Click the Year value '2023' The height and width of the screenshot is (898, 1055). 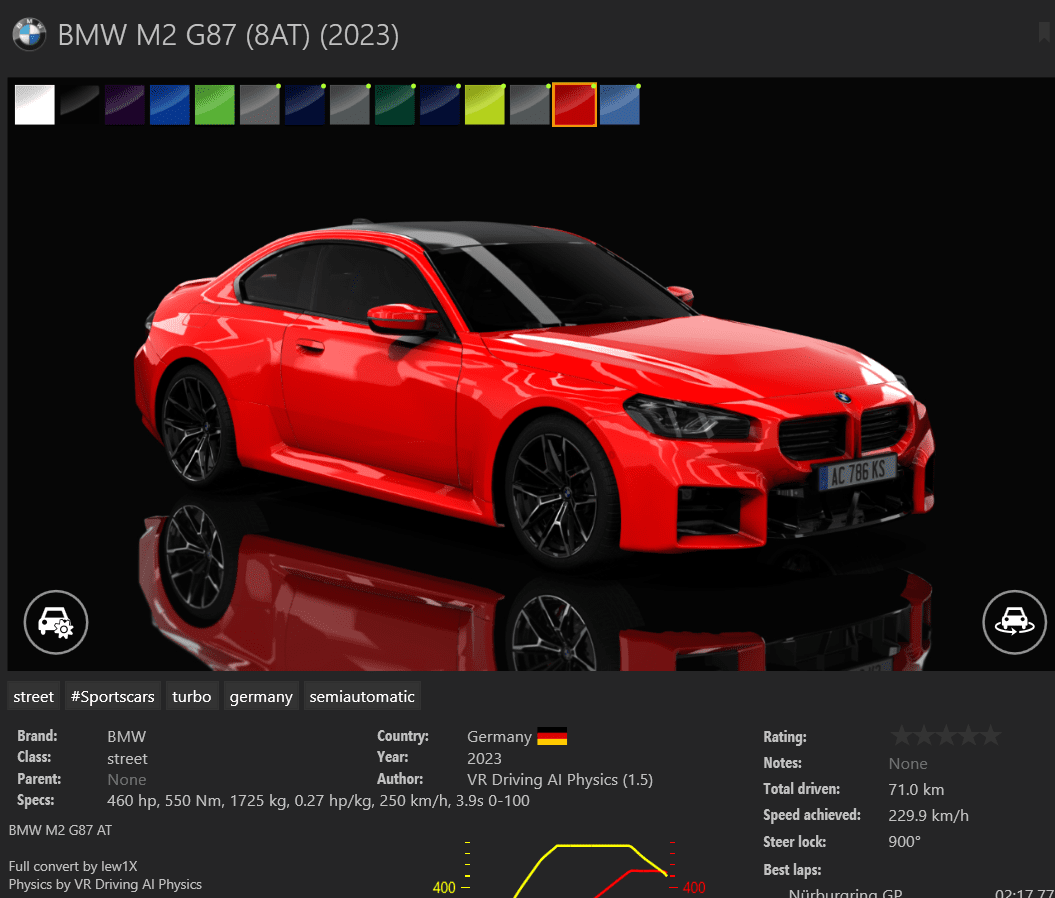(484, 758)
